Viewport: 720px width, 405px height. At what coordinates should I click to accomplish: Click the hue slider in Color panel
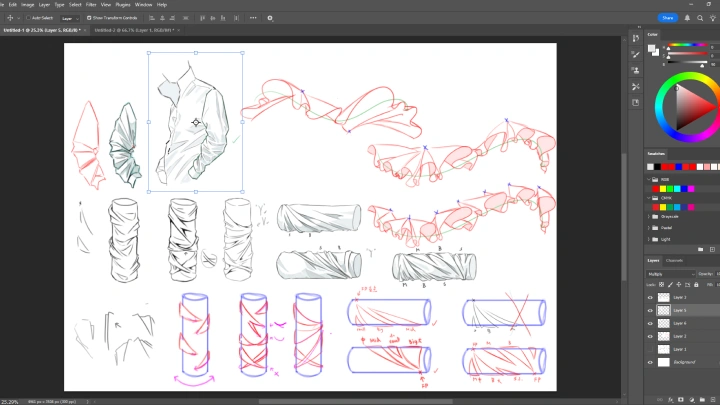coord(687,45)
